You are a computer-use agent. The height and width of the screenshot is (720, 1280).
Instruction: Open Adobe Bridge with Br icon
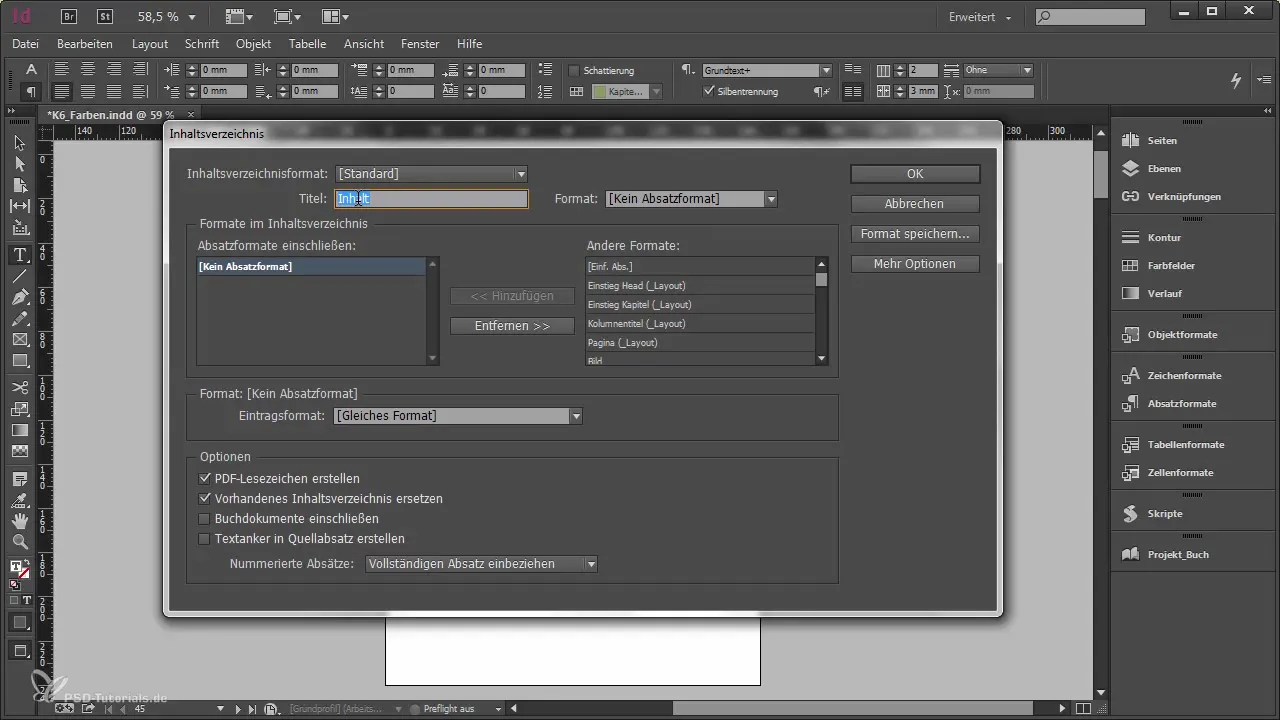(x=69, y=16)
